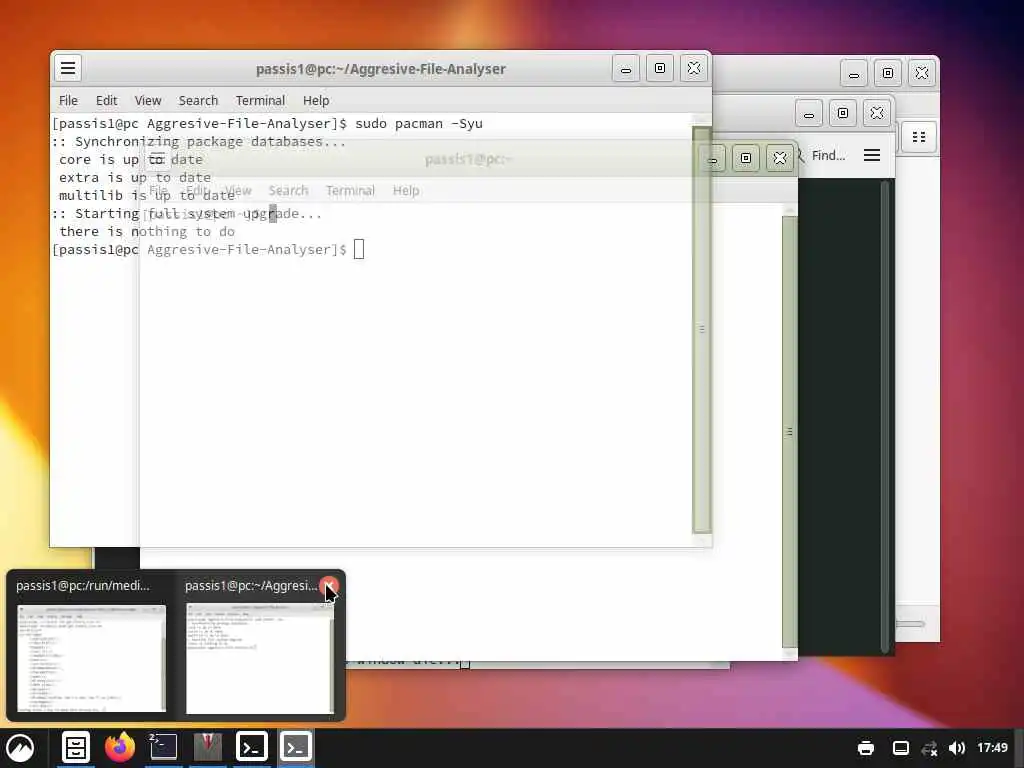Select the passis1@pc:~/Aggresi... window preview thumbnail
This screenshot has height=768, width=1024.
pos(260,658)
